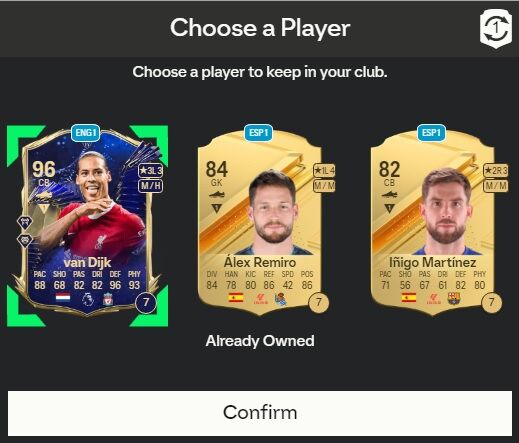
Task: Click the player pick badge icon top right
Action: pos(496,29)
